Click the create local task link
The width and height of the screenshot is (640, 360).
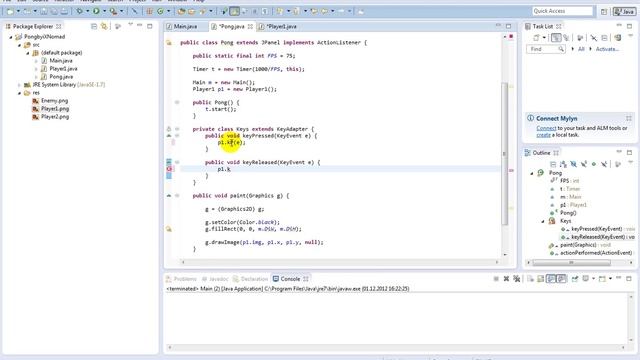543,135
